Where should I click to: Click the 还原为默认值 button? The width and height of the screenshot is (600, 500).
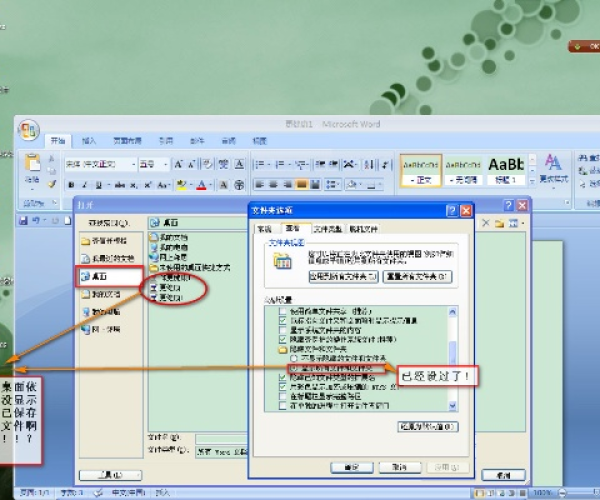pyautogui.click(x=428, y=427)
